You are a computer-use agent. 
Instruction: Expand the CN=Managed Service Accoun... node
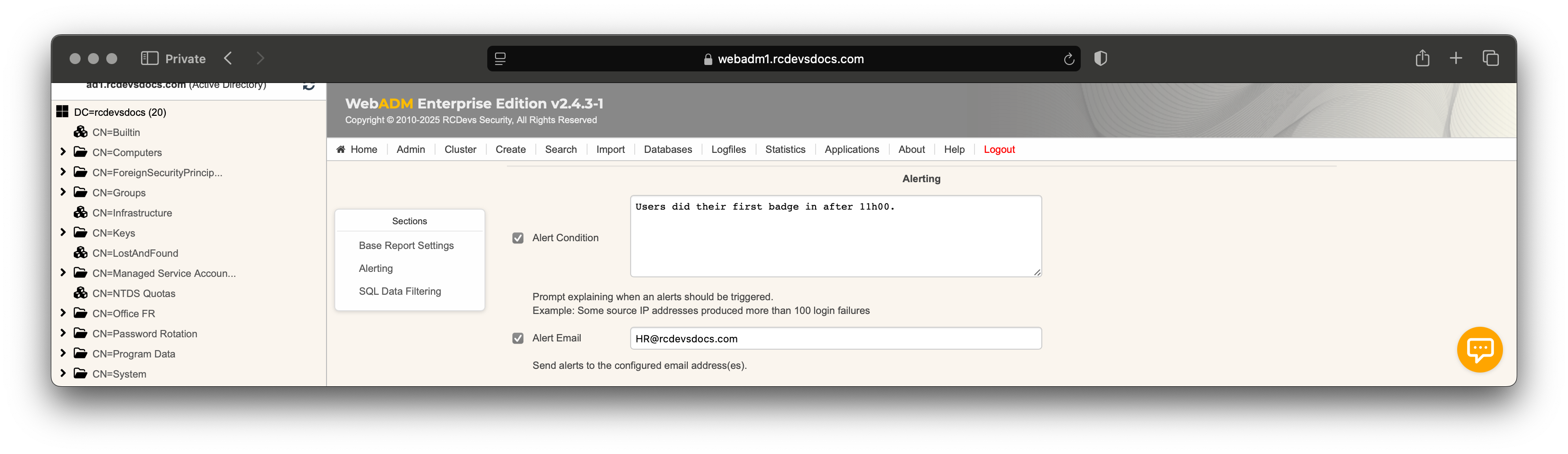coord(63,272)
